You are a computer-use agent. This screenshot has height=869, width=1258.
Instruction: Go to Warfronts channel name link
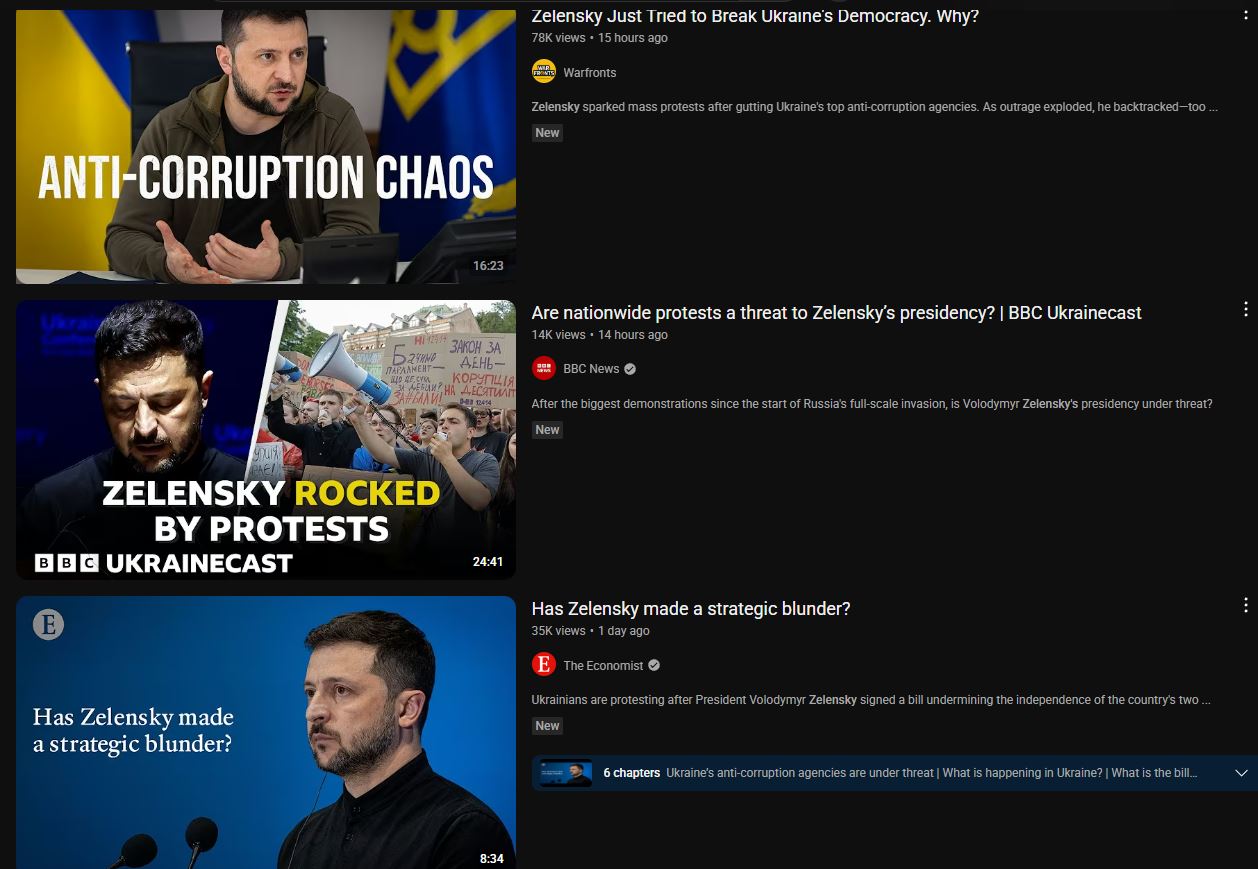[x=590, y=73]
